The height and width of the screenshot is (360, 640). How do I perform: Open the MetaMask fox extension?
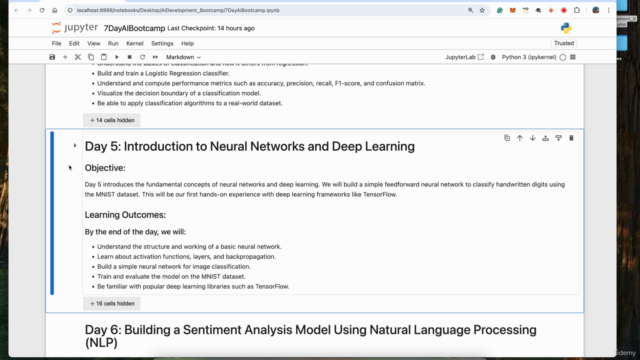click(x=513, y=10)
